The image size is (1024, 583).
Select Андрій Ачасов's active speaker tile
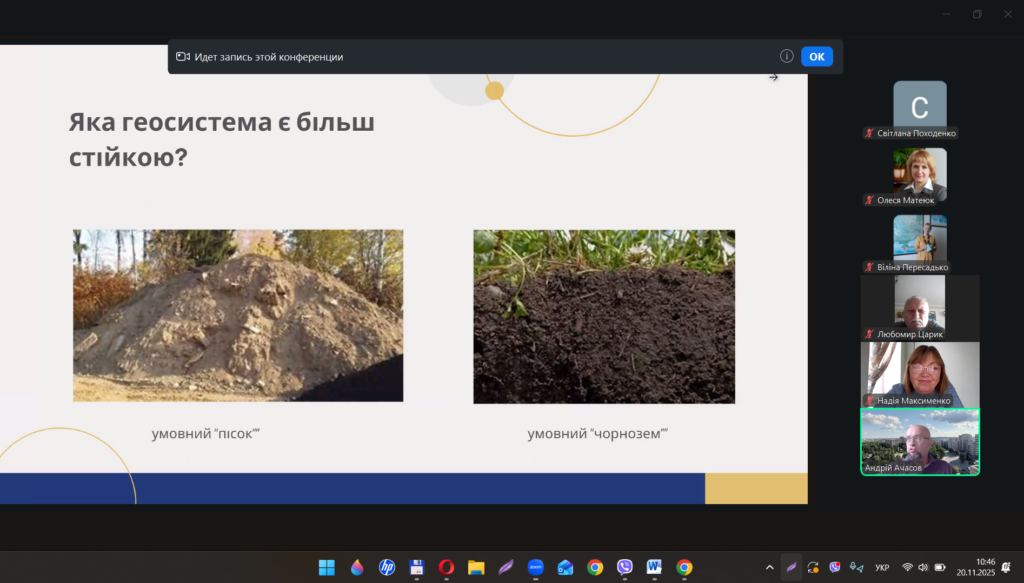(x=919, y=441)
